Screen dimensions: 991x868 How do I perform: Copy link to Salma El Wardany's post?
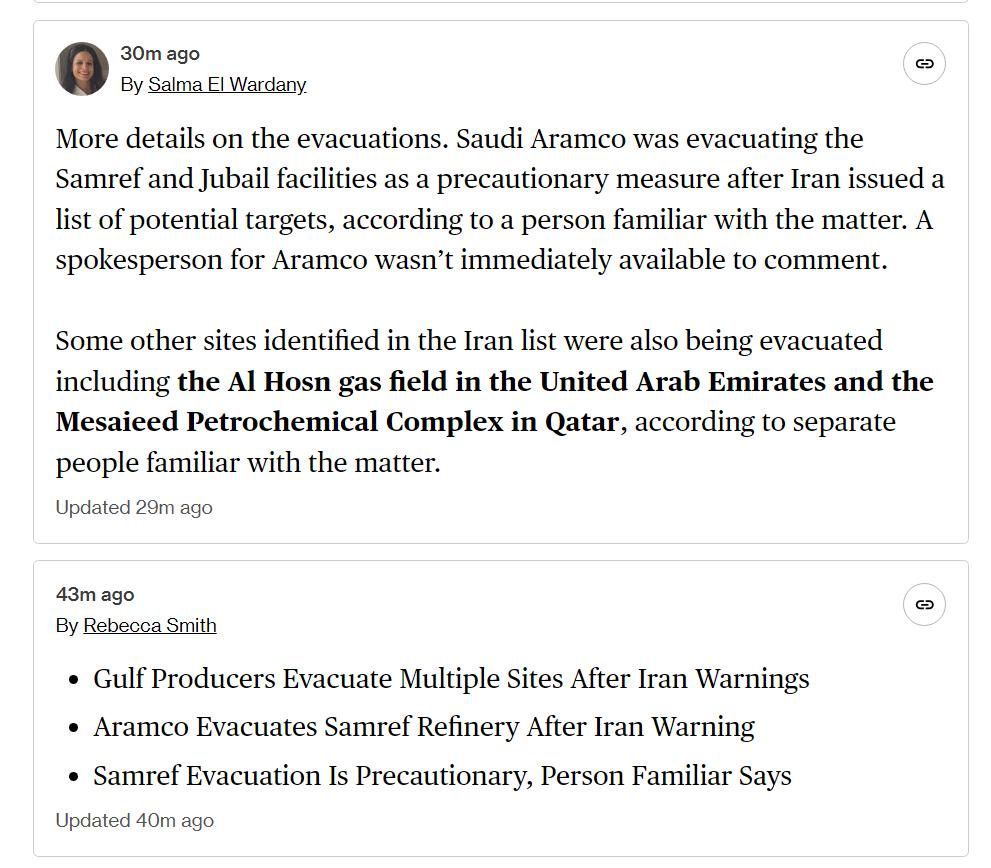click(924, 64)
